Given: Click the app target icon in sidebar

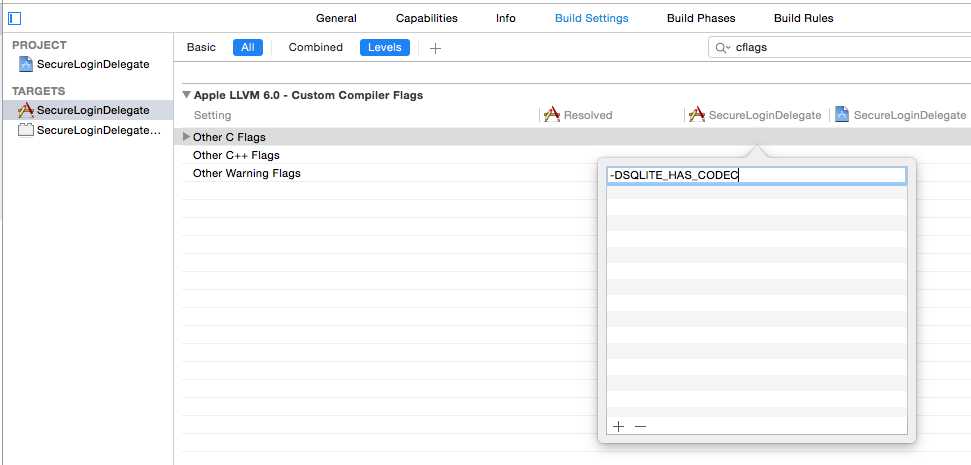Looking at the screenshot, I should 25,110.
